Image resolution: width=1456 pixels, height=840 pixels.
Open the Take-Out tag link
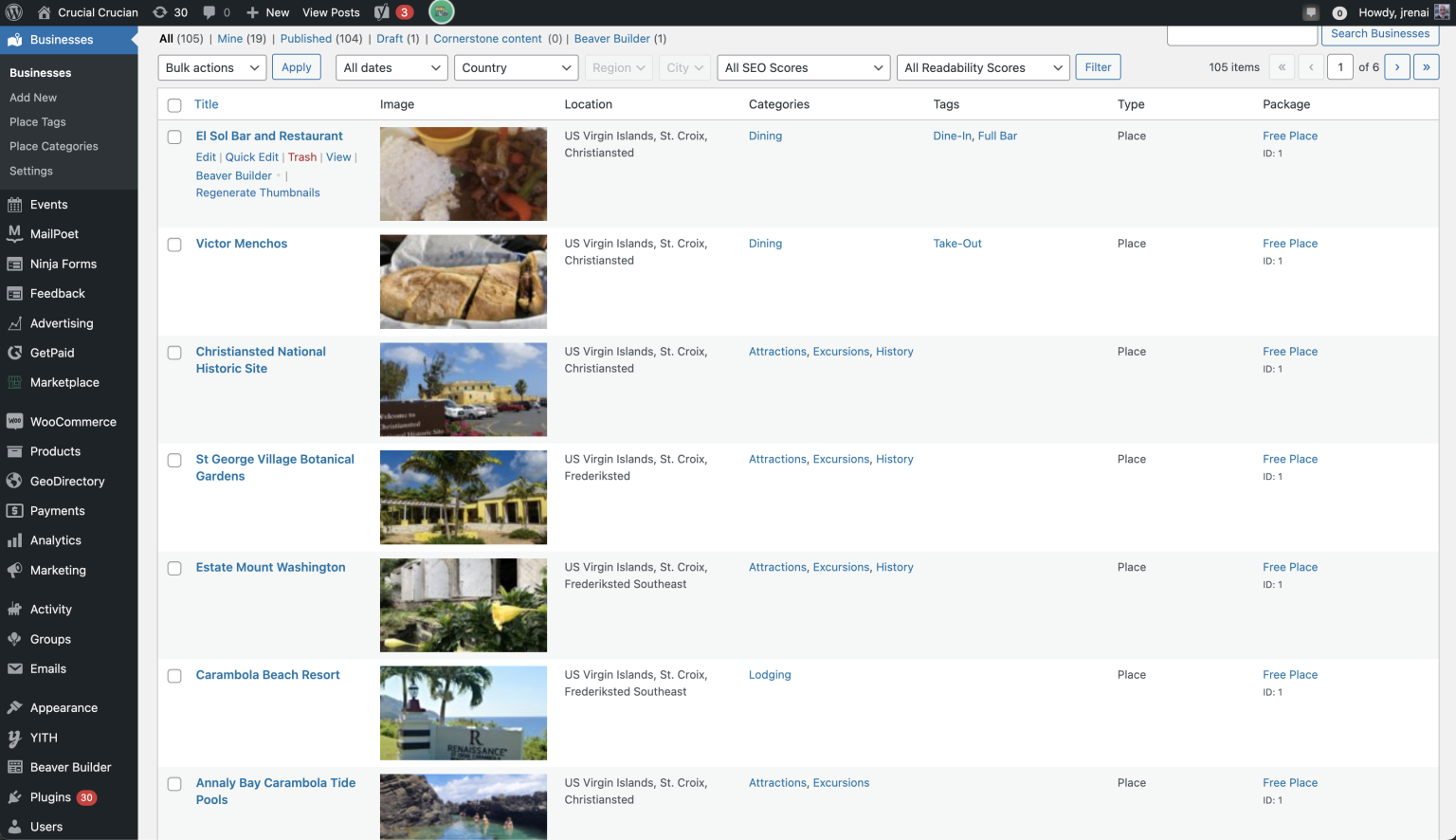click(957, 244)
